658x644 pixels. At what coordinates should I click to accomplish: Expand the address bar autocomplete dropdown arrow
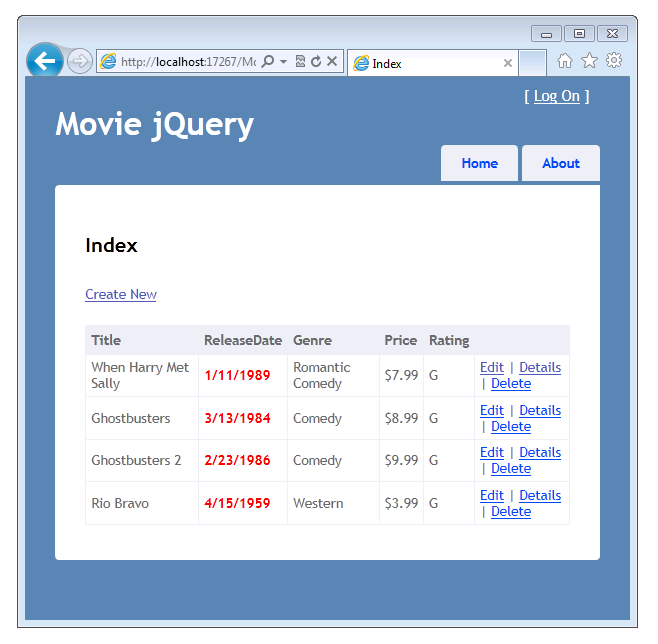tap(283, 62)
